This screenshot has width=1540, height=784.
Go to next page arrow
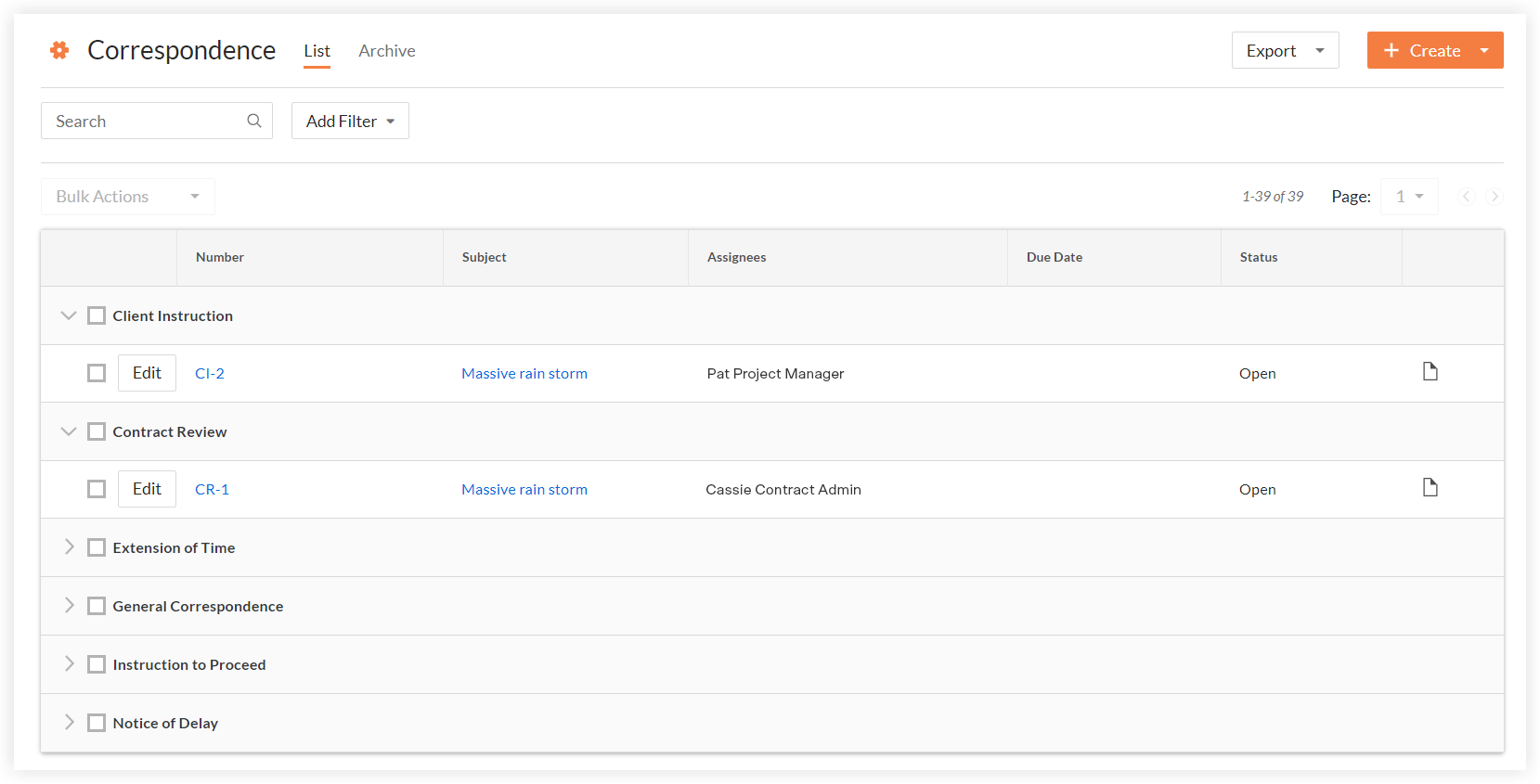point(1494,197)
